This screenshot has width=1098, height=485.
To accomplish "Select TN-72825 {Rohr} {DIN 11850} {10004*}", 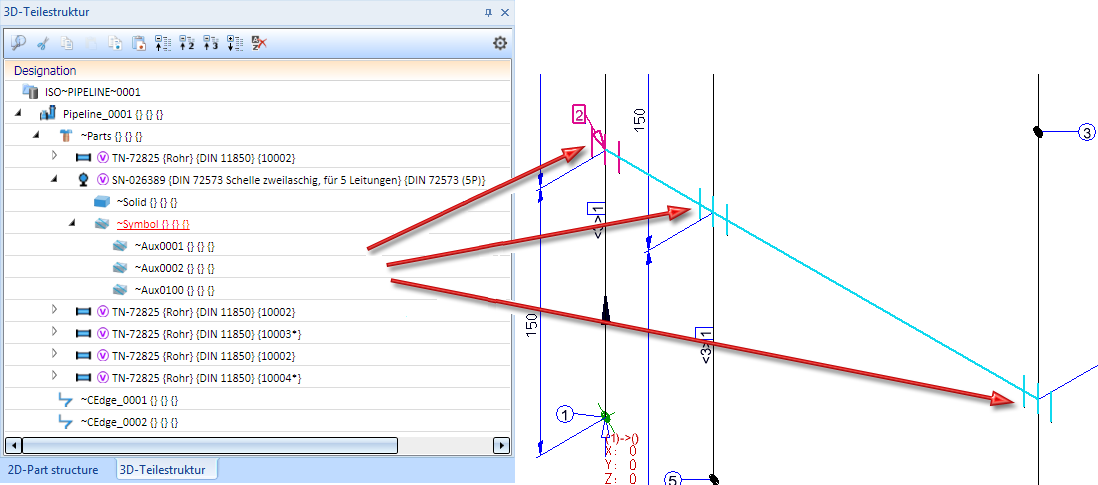I will 207,379.
